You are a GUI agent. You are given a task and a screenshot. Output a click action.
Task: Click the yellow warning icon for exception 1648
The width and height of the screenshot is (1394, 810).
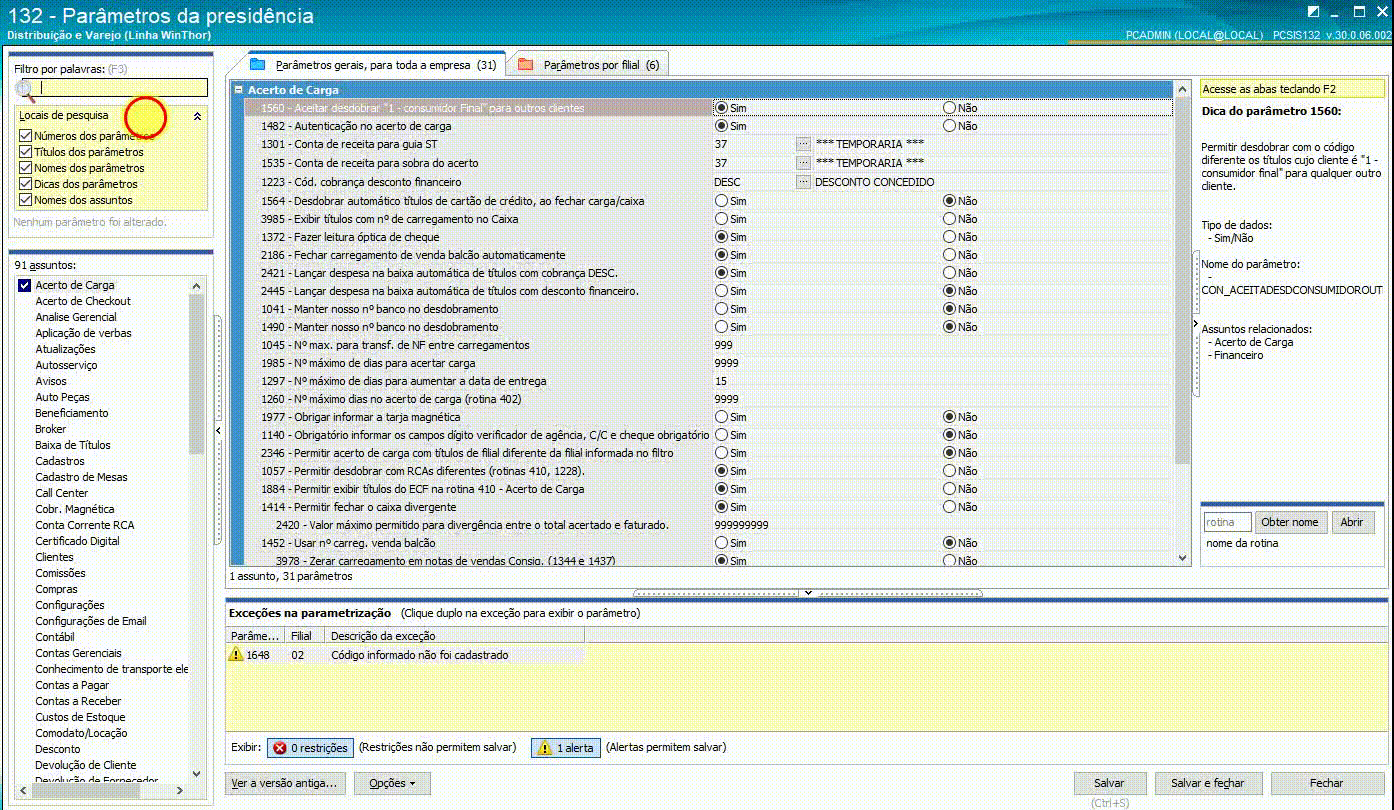pos(236,655)
